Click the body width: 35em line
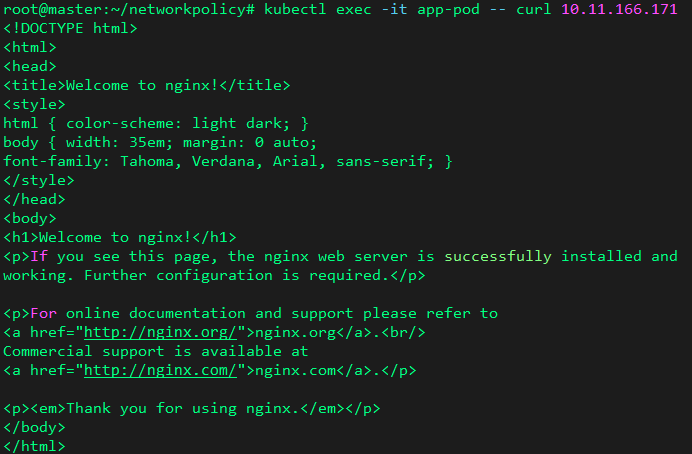 click(x=160, y=142)
